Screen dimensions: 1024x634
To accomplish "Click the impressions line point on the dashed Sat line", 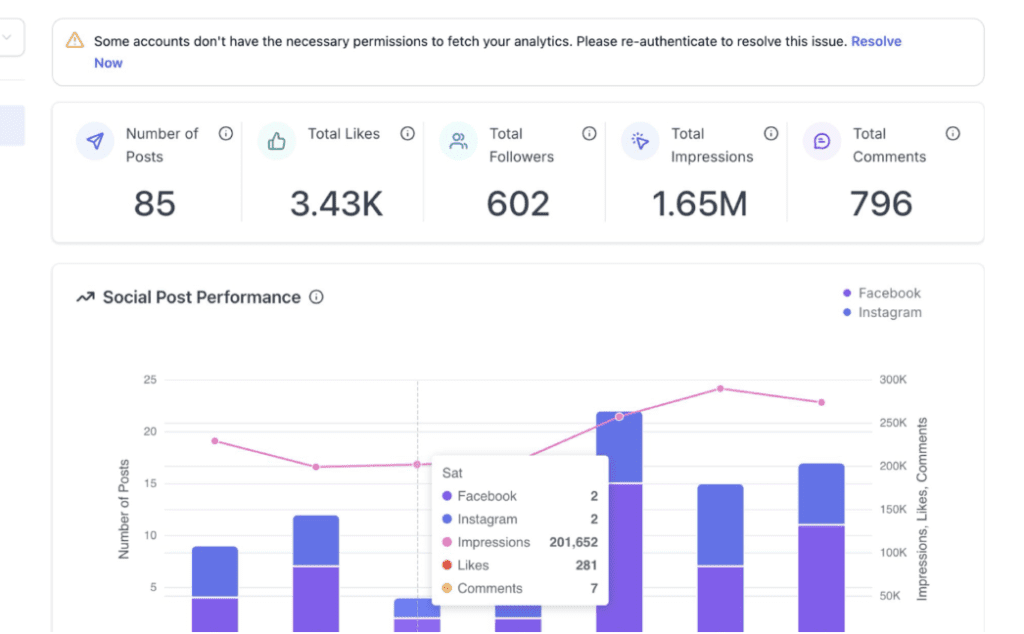I will (x=417, y=464).
